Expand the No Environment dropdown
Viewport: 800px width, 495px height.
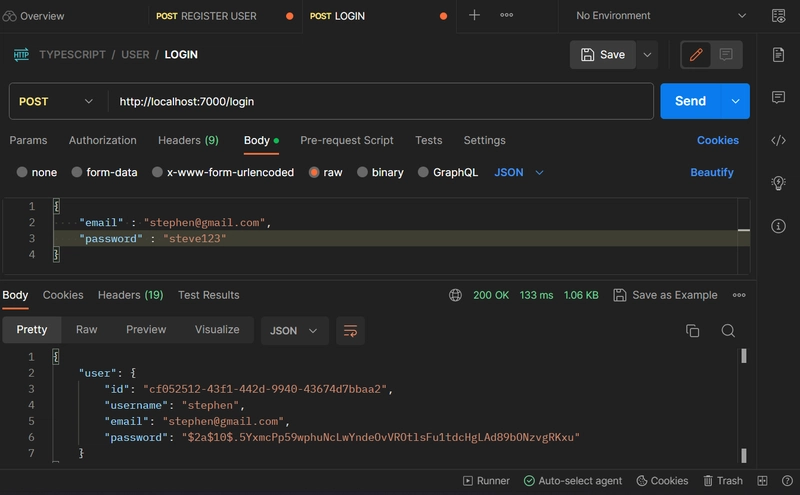(661, 16)
